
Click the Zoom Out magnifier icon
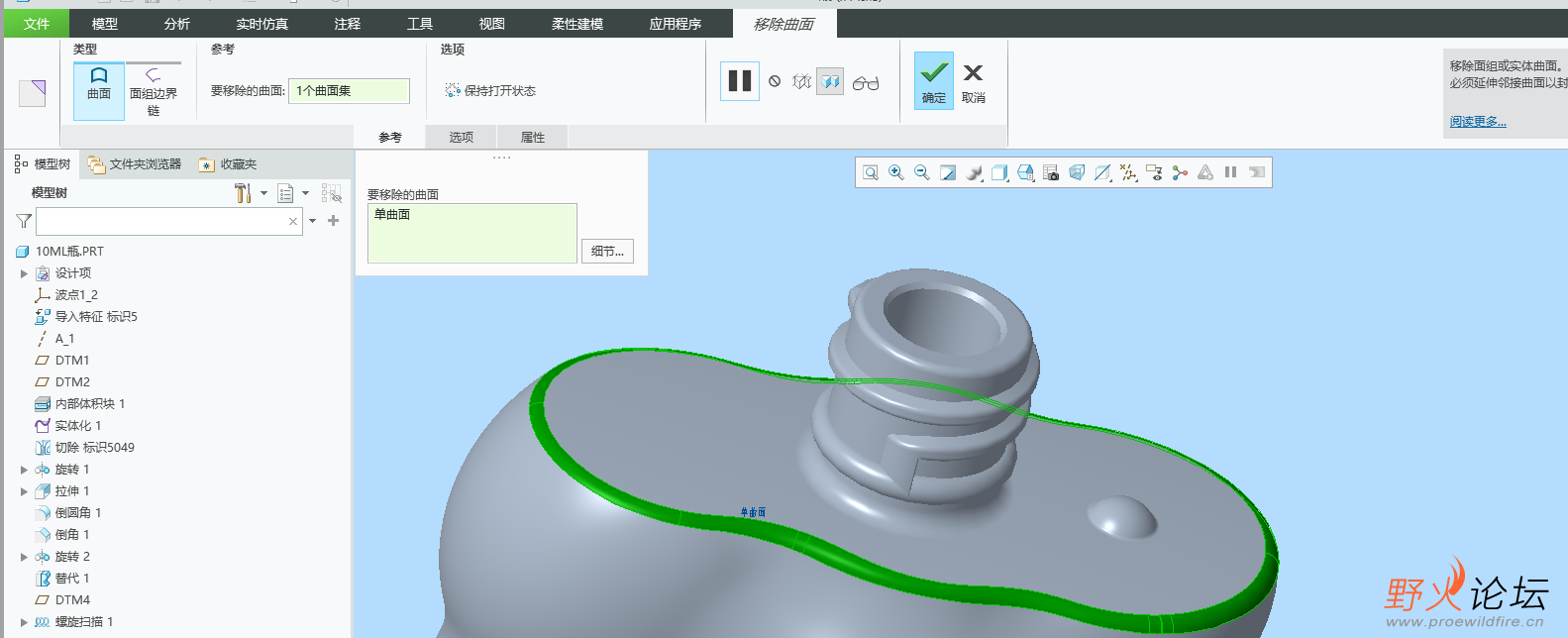pos(922,172)
